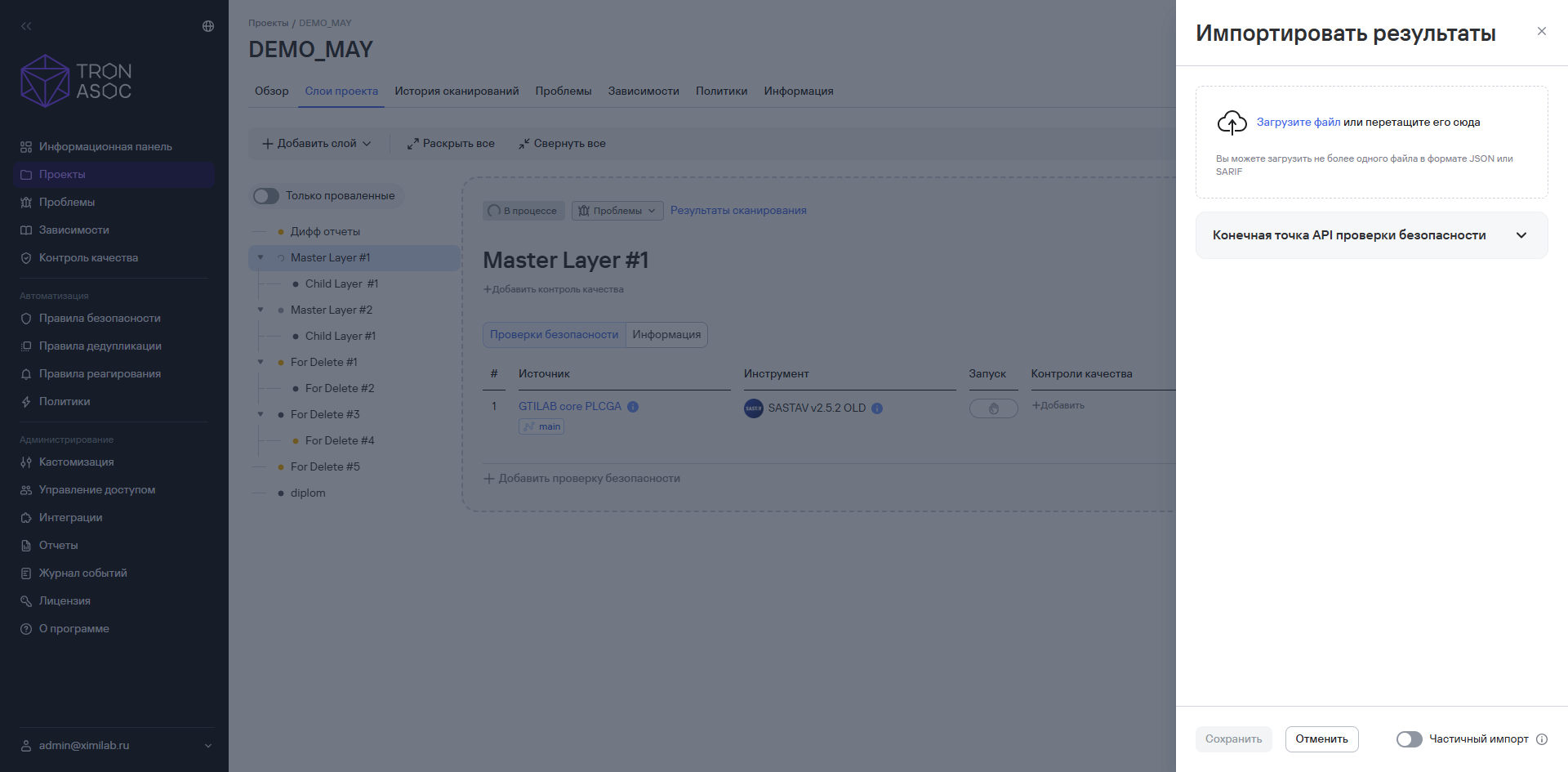Collapse For Delete #1 tree arrow
Image resolution: width=1568 pixels, height=772 pixels.
tap(261, 363)
